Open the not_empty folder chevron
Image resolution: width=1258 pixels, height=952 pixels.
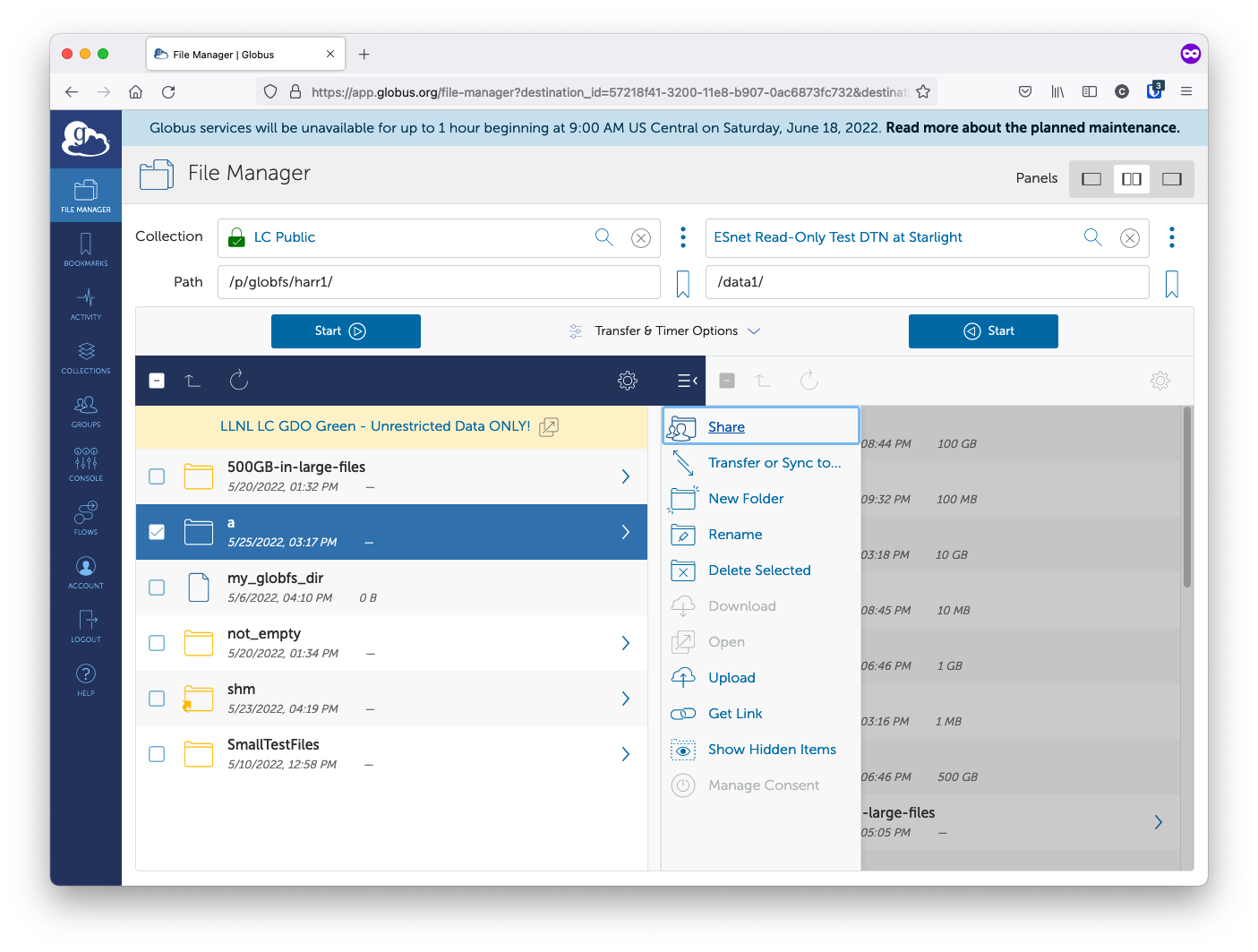point(626,643)
